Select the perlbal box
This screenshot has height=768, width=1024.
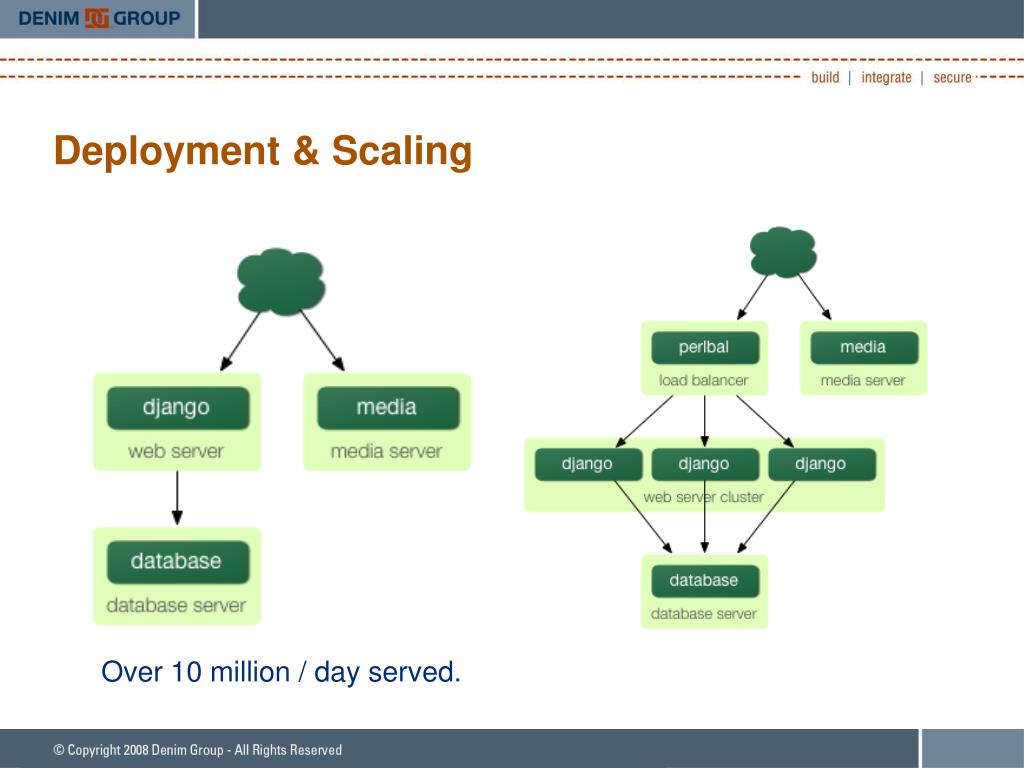[705, 347]
